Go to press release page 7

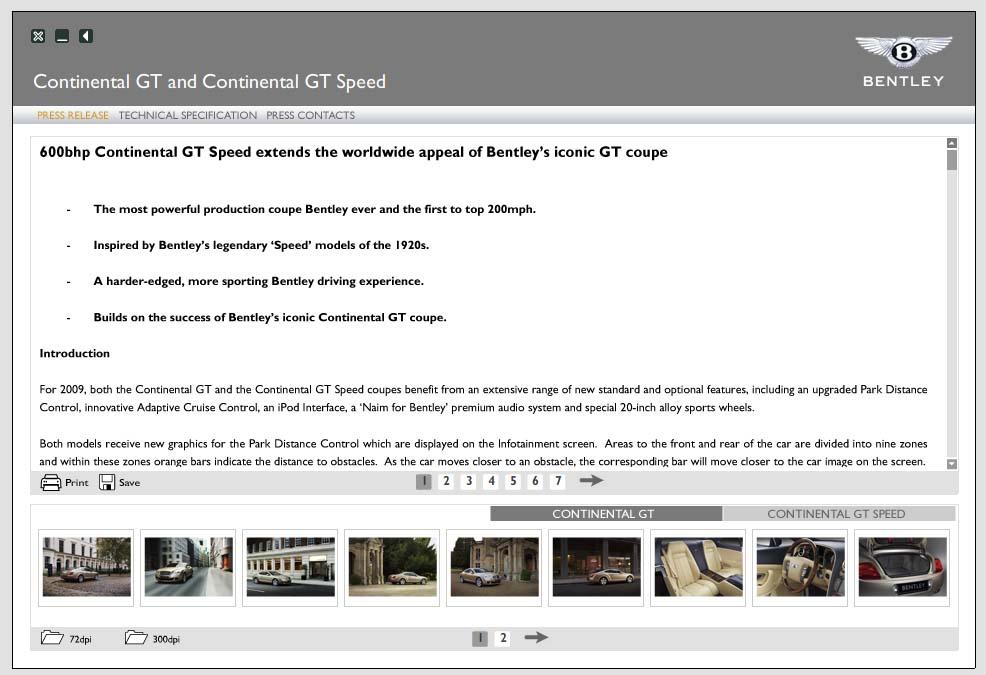pyautogui.click(x=558, y=481)
